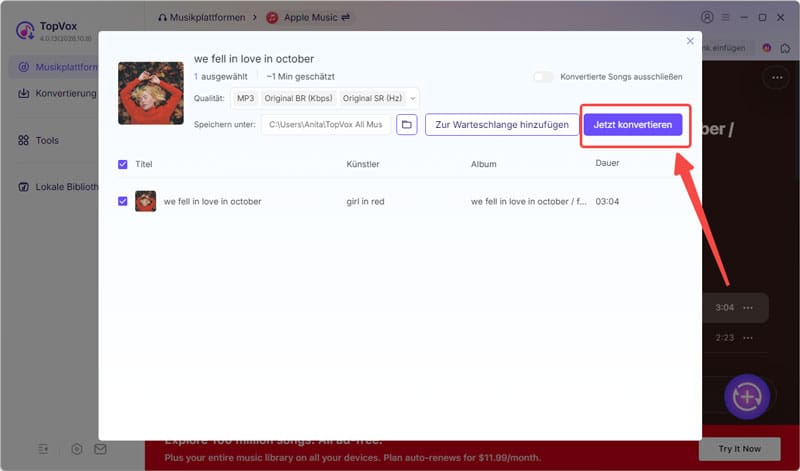Image resolution: width=800 pixels, height=471 pixels.
Task: Click Jetzt konvertieren button
Action: 633,125
